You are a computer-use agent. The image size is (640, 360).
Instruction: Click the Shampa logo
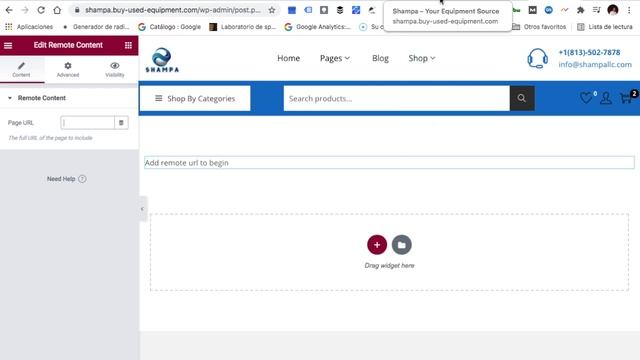[x=162, y=60]
